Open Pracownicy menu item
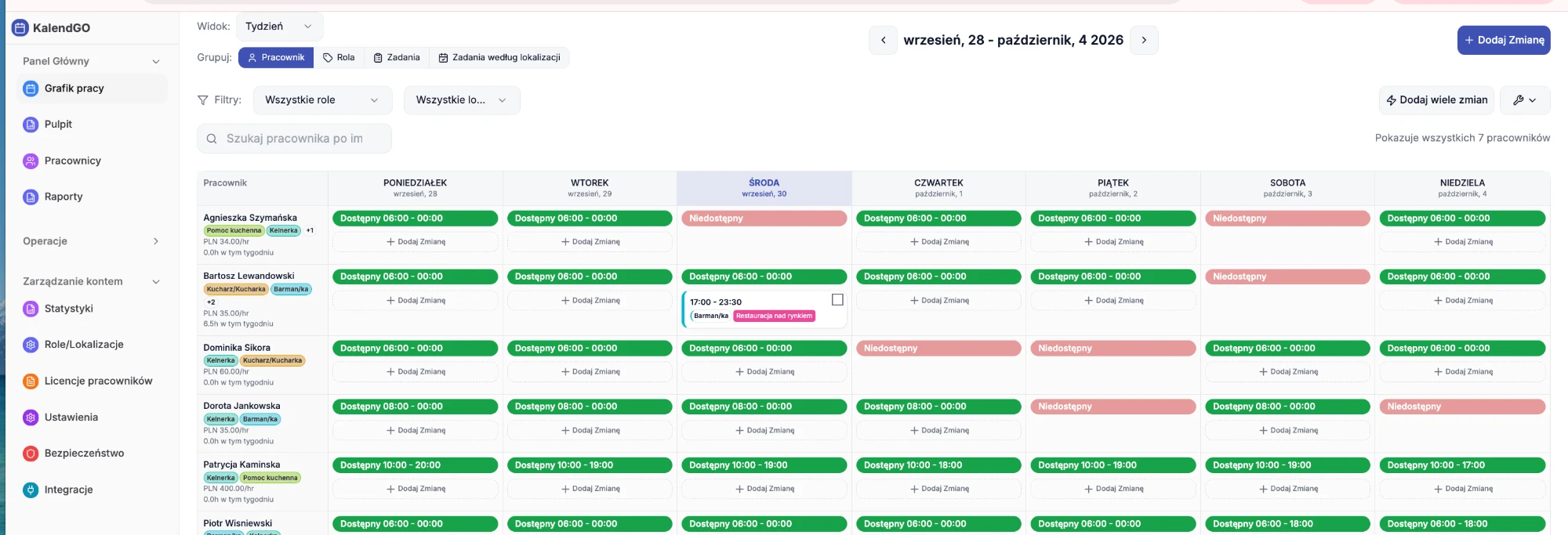The width and height of the screenshot is (1568, 535). click(93, 161)
